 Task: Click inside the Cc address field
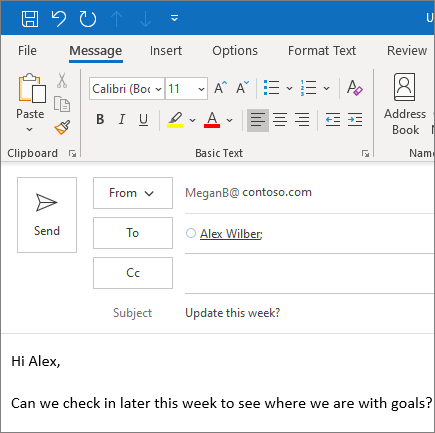pyautogui.click(x=309, y=274)
